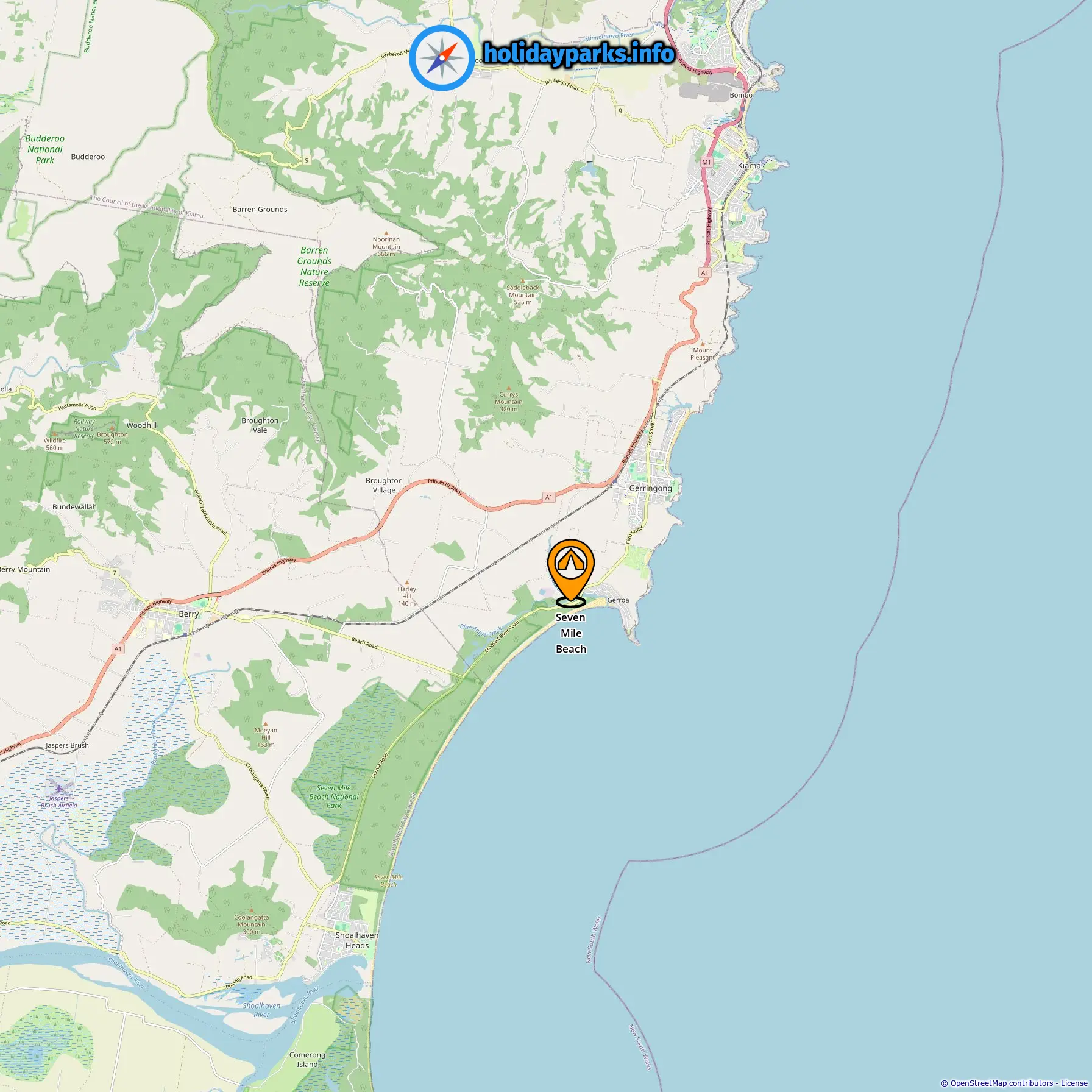Screen dimensions: 1092x1092
Task: Open the holidayparks.info title link
Action: [579, 54]
